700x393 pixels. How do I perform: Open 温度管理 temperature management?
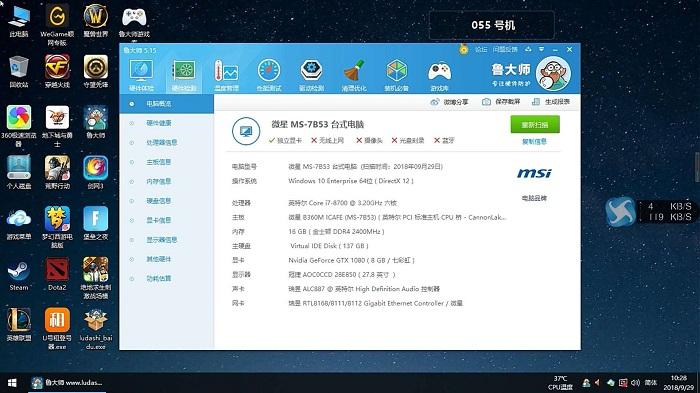click(226, 75)
